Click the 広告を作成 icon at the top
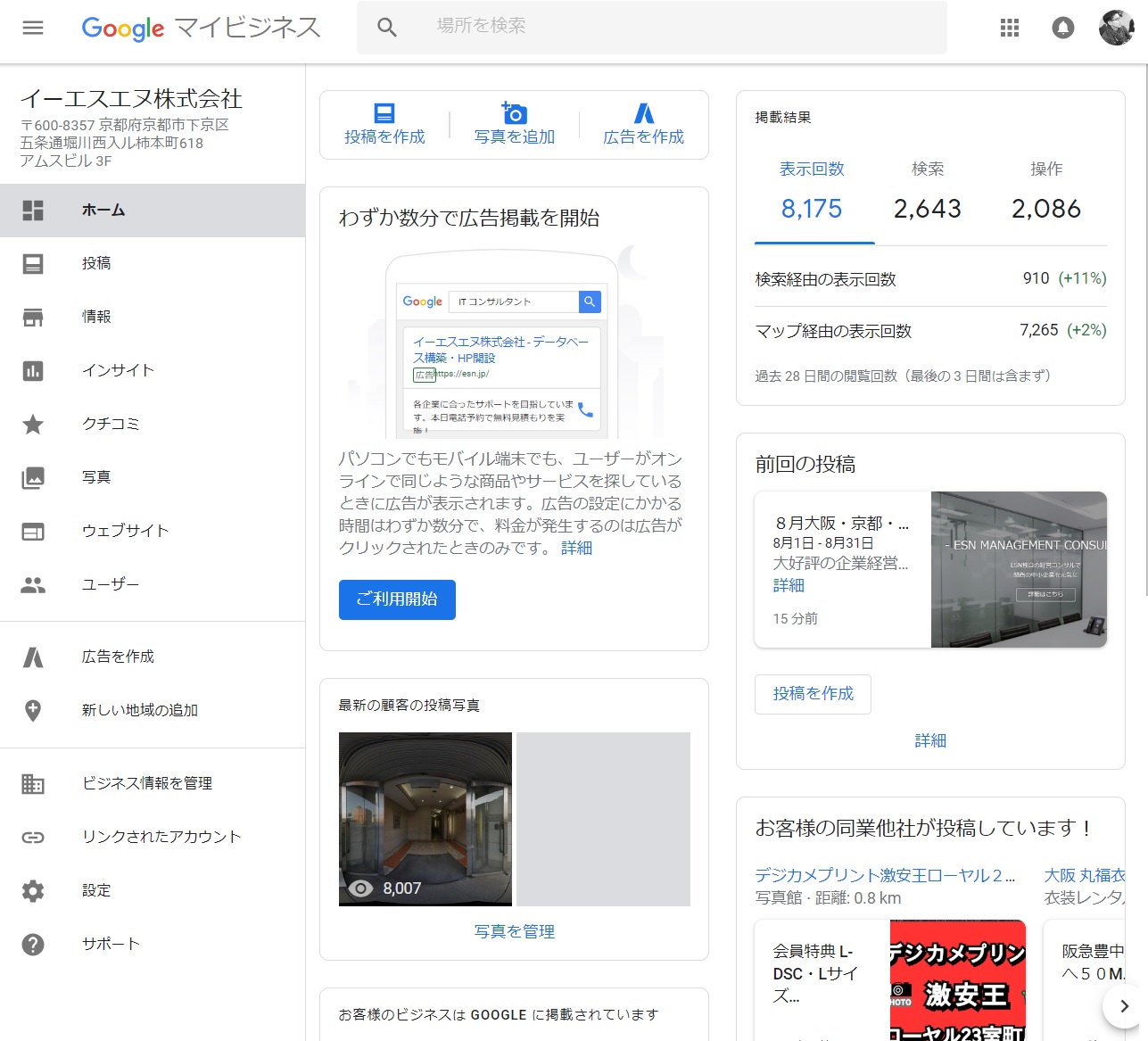1148x1041 pixels. (x=644, y=113)
